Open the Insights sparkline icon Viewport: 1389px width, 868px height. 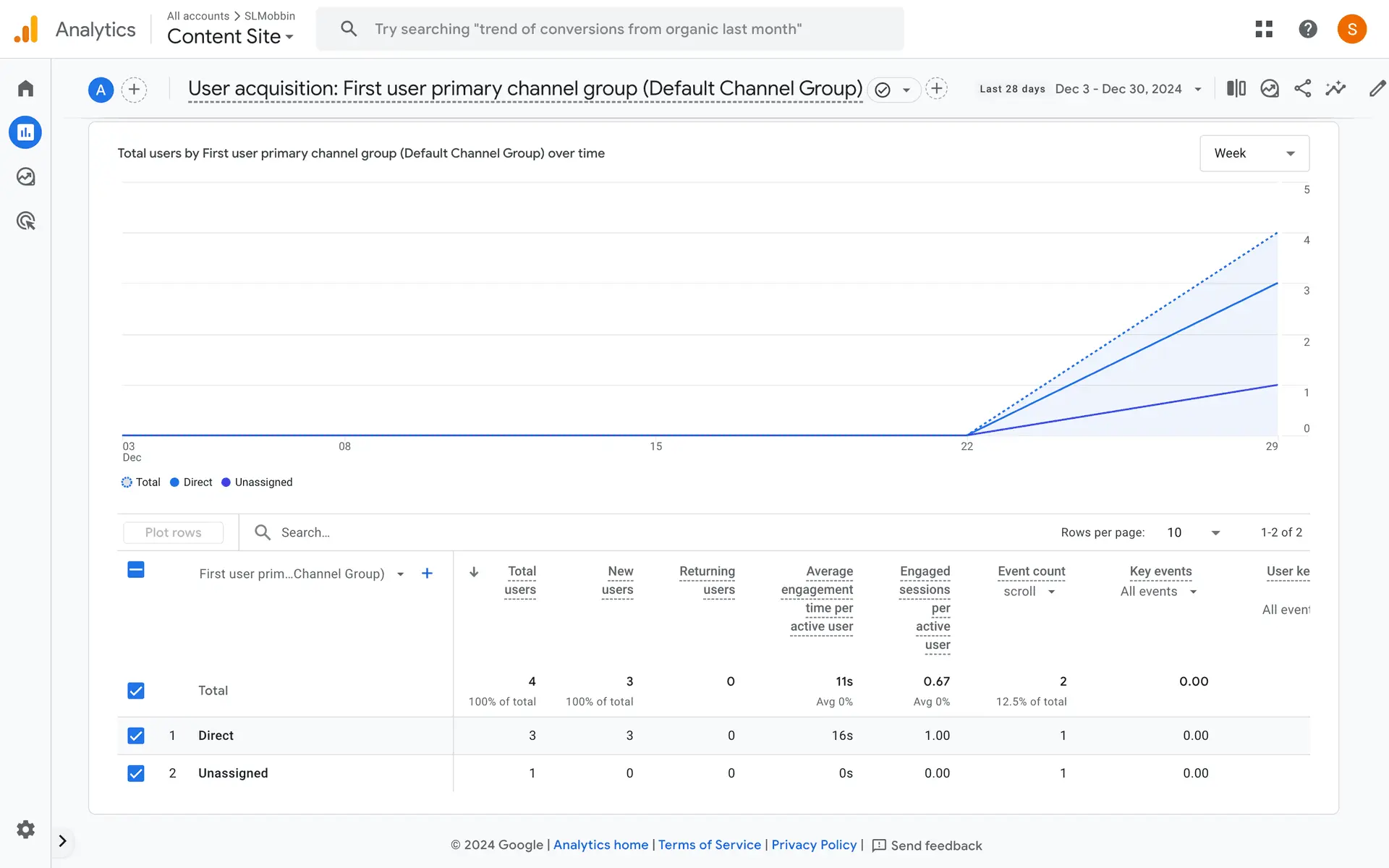[1335, 88]
